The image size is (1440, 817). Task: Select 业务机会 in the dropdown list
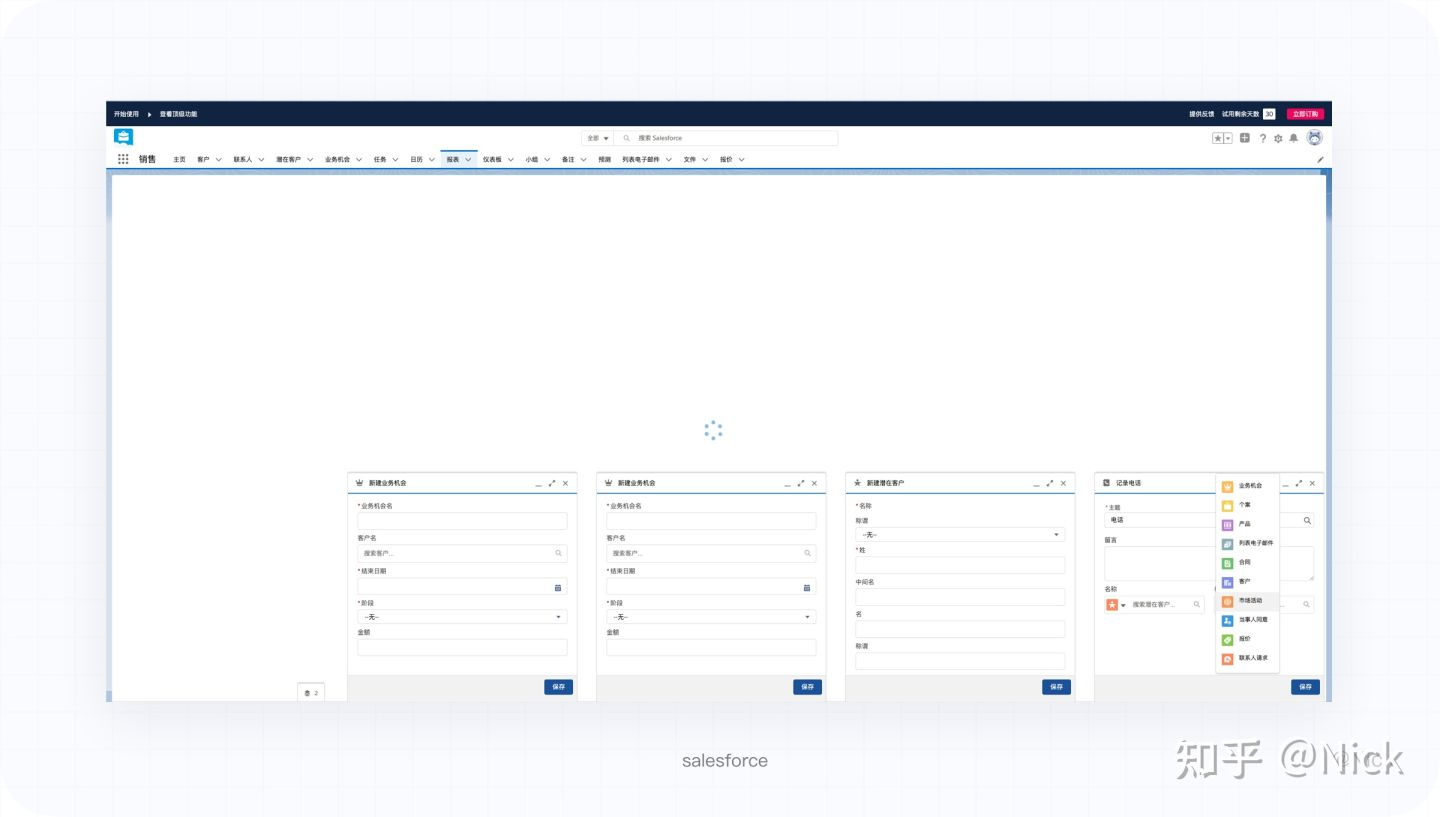pos(1247,486)
